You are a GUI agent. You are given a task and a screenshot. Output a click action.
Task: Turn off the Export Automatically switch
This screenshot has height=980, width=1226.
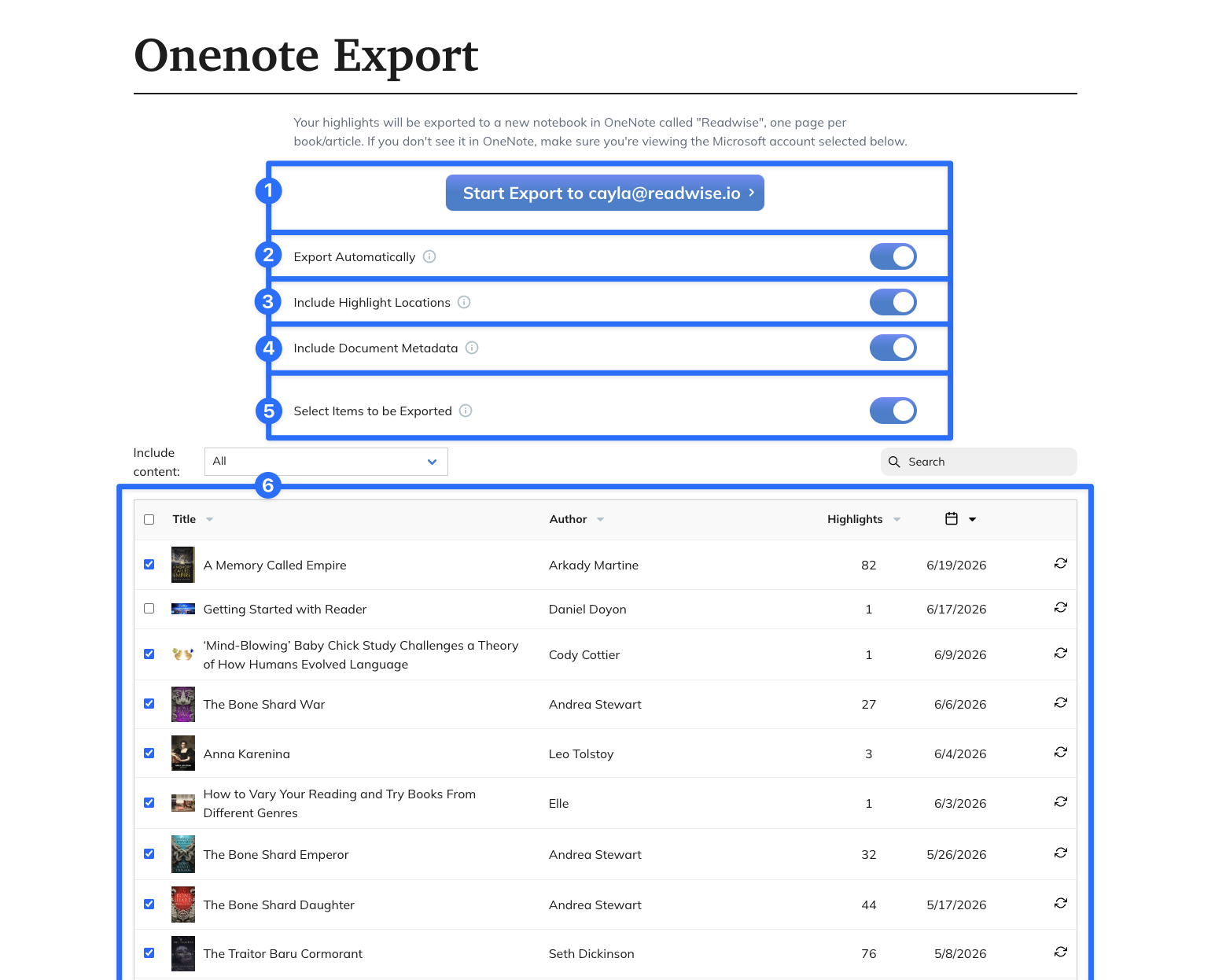(x=893, y=256)
